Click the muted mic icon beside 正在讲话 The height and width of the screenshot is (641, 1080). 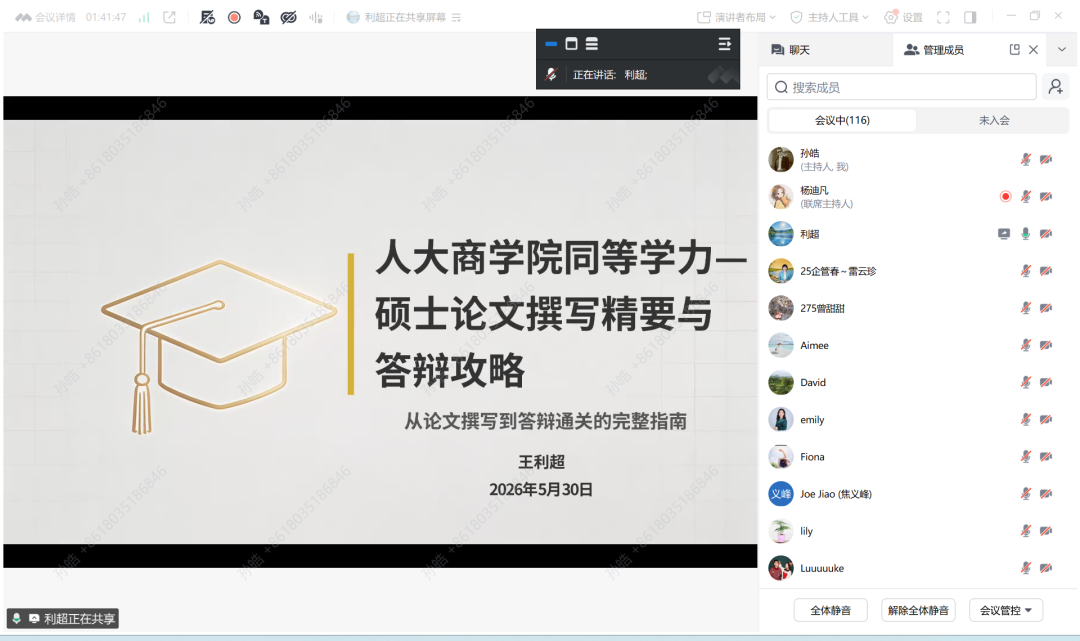[551, 74]
